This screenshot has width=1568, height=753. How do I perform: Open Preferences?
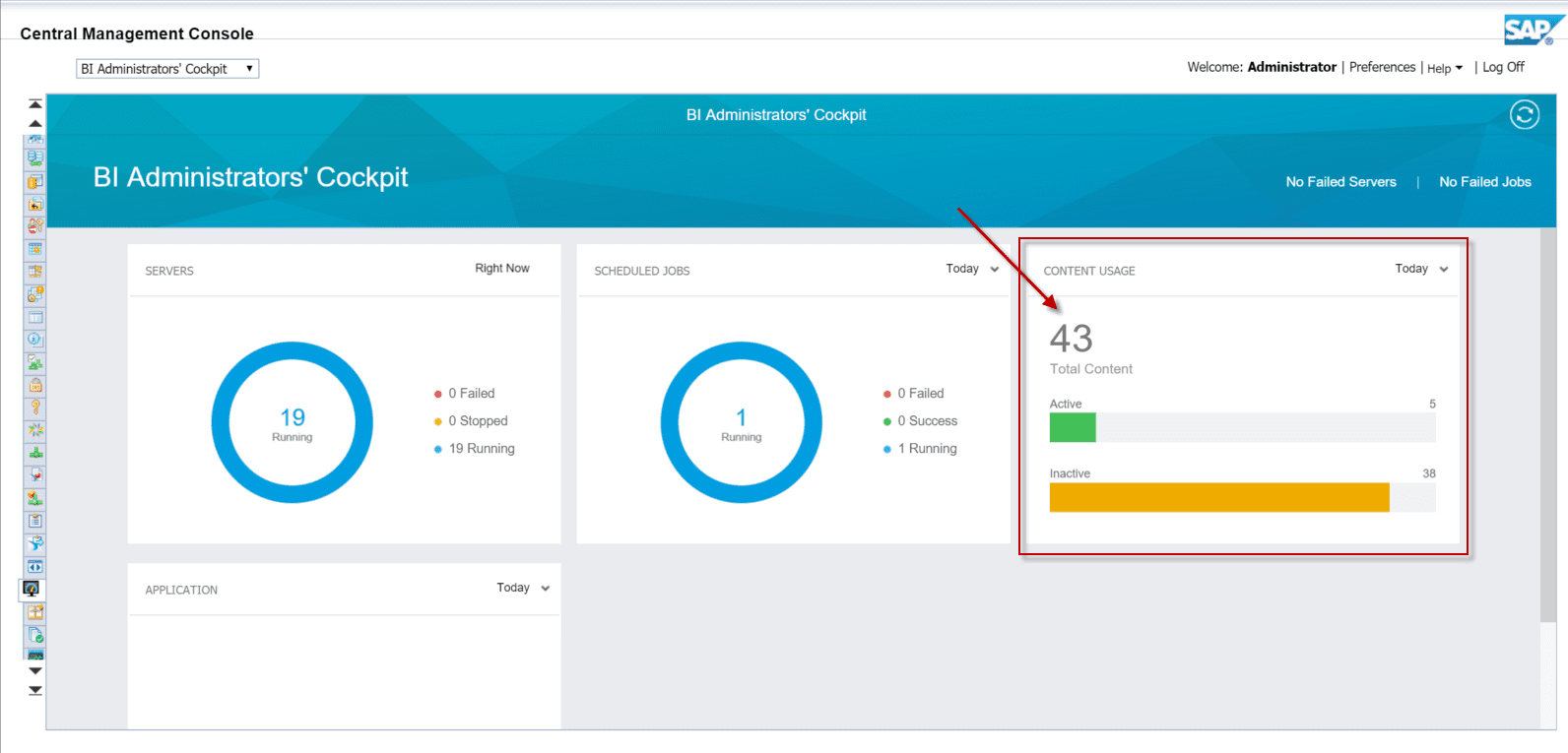pos(1382,67)
